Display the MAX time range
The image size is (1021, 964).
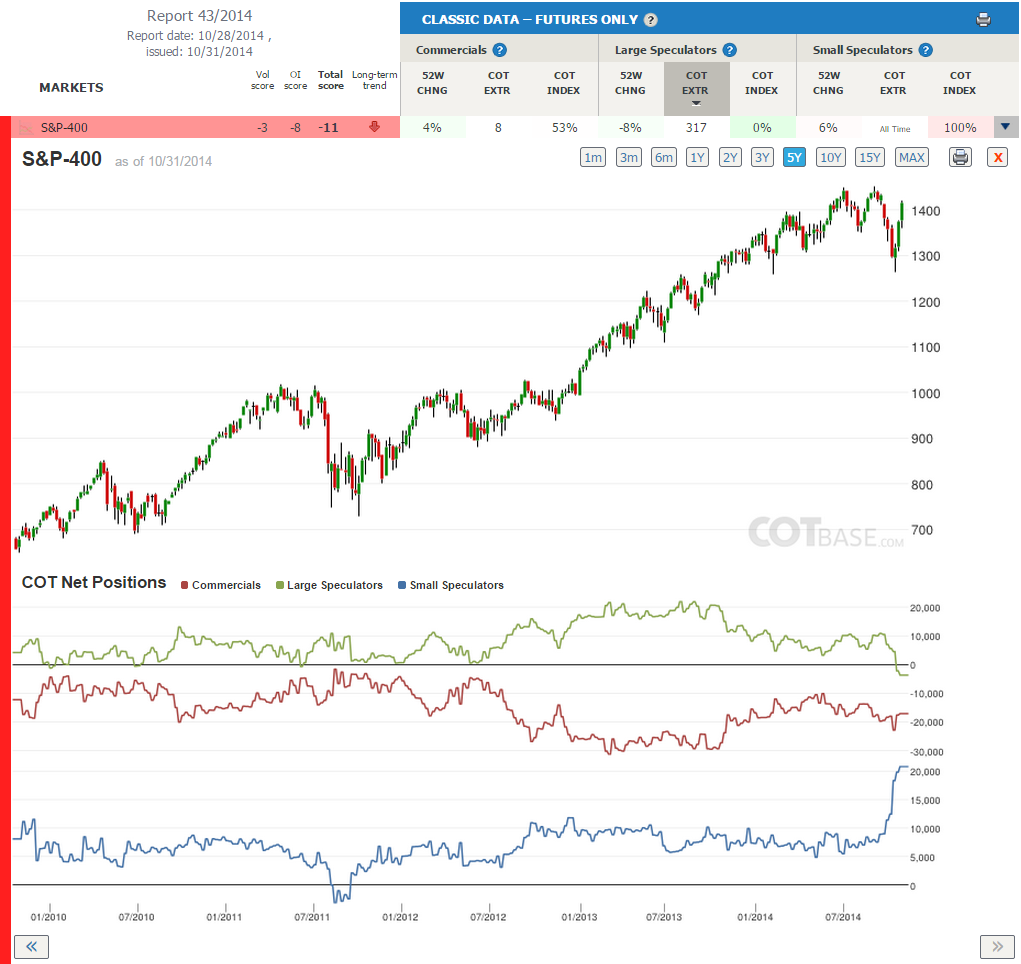click(x=912, y=158)
